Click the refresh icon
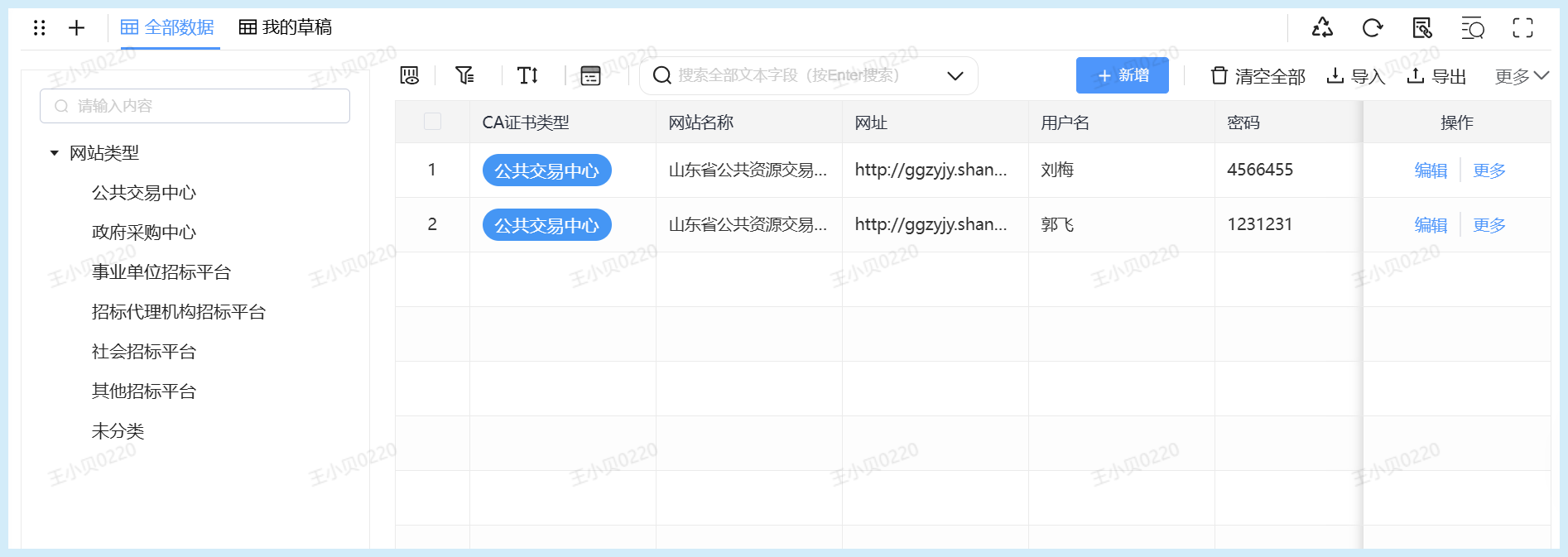Image resolution: width=1568 pixels, height=557 pixels. 1372,28
